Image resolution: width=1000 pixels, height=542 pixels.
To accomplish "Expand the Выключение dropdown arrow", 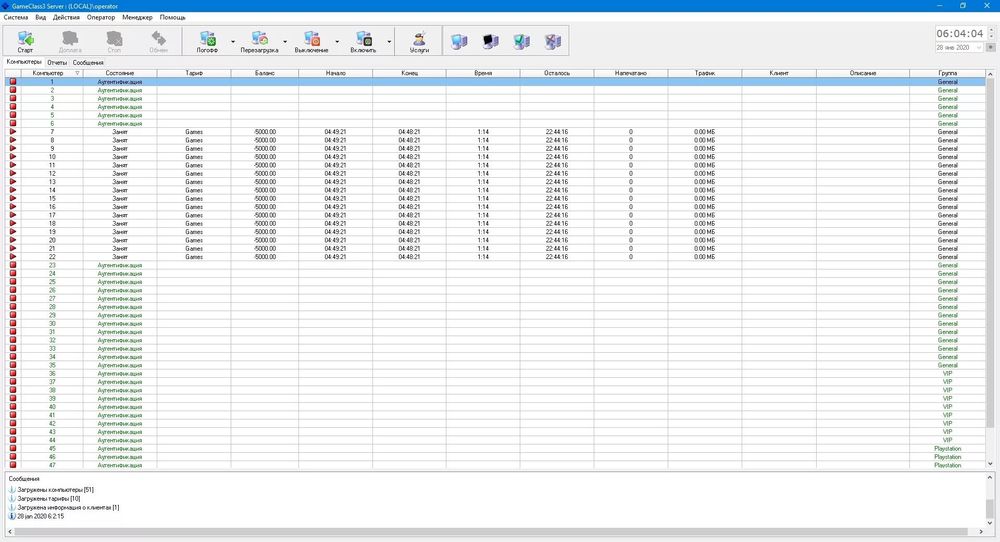I will [337, 42].
